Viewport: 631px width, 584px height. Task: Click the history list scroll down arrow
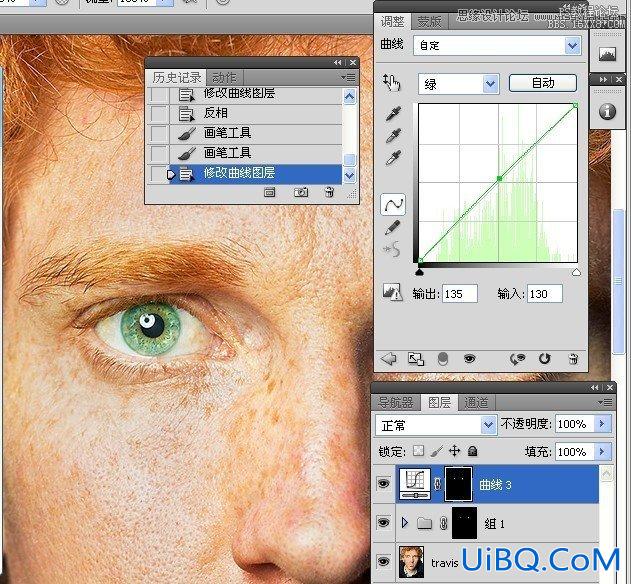[349, 175]
